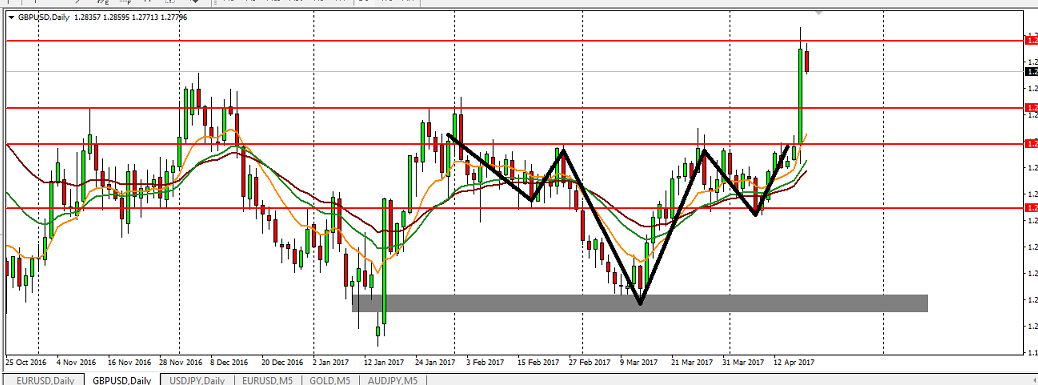Click the 20 Dec 2016 date label
This screenshot has width=1038, height=385.
[283, 363]
